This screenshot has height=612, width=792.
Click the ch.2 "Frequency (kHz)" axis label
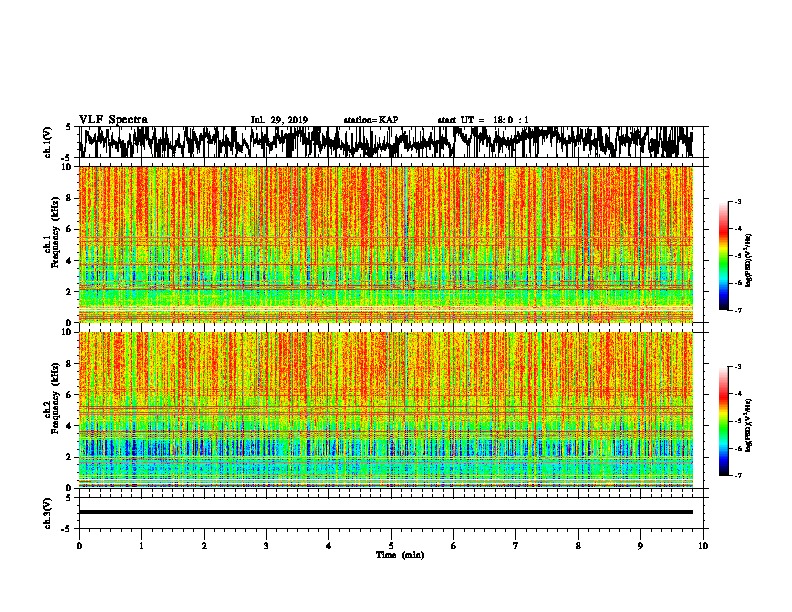55,398
